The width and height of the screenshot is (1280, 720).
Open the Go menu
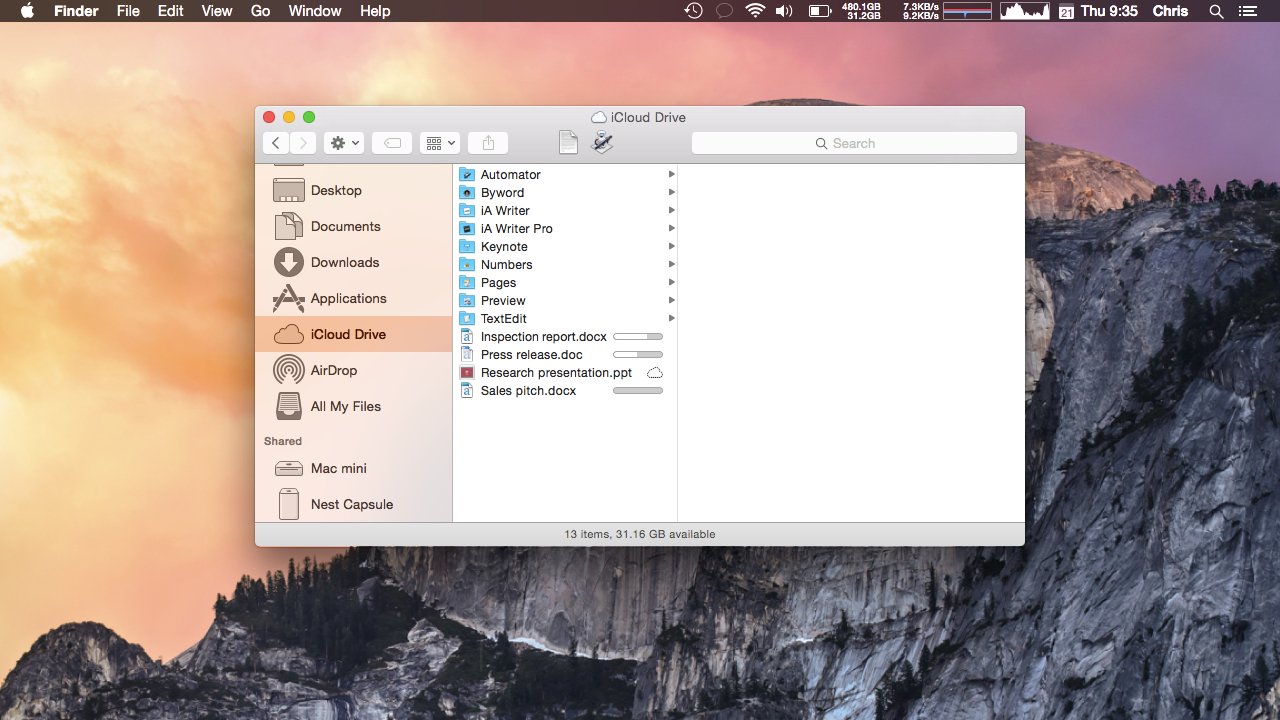(x=260, y=11)
